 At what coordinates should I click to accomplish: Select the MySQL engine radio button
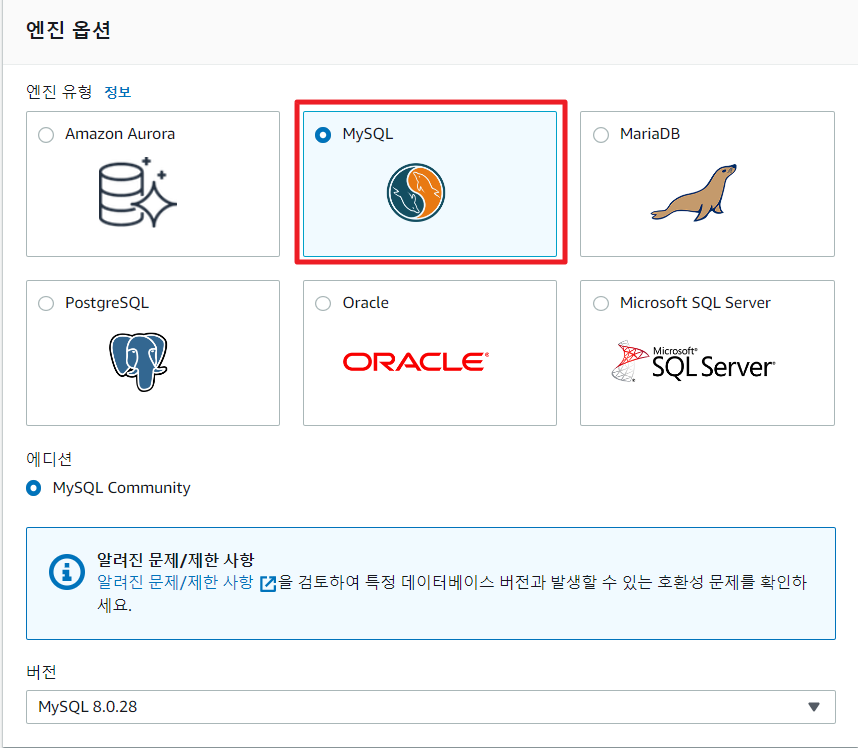point(323,135)
